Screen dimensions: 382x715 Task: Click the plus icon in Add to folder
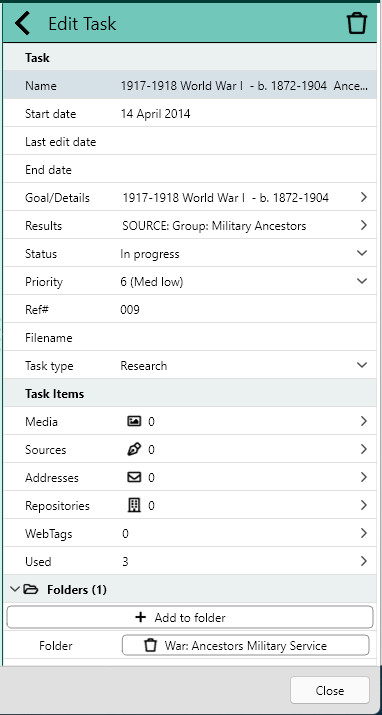tap(141, 617)
